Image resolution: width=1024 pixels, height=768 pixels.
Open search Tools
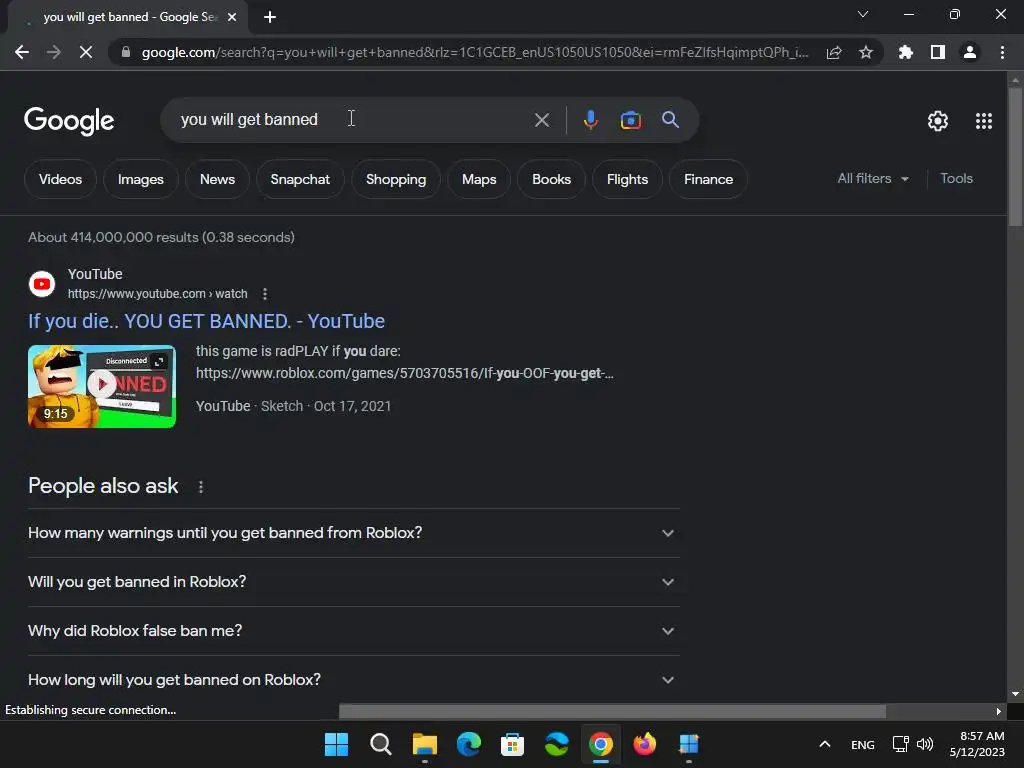pyautogui.click(x=956, y=178)
